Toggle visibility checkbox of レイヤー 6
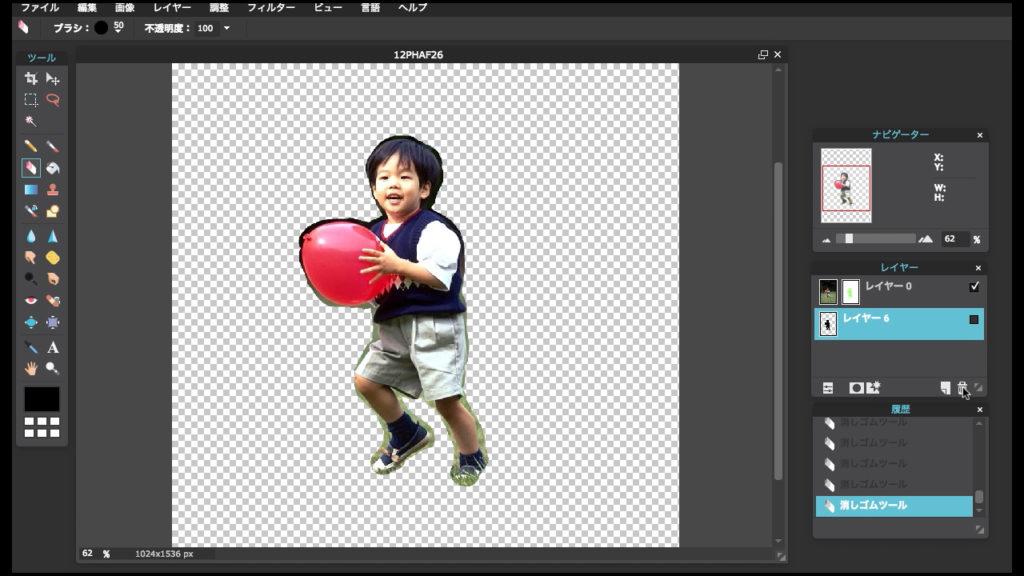The image size is (1024, 576). click(974, 319)
